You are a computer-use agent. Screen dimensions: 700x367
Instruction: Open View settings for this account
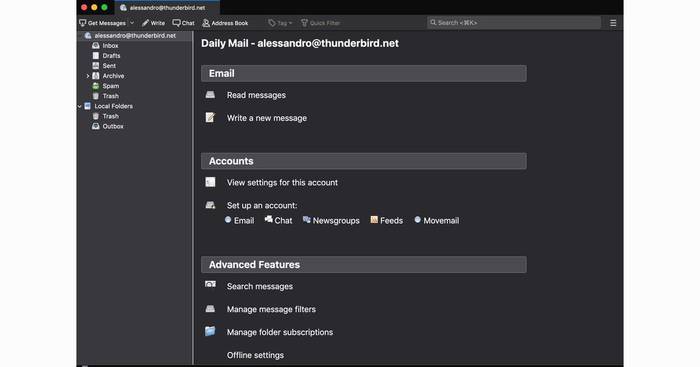click(282, 183)
